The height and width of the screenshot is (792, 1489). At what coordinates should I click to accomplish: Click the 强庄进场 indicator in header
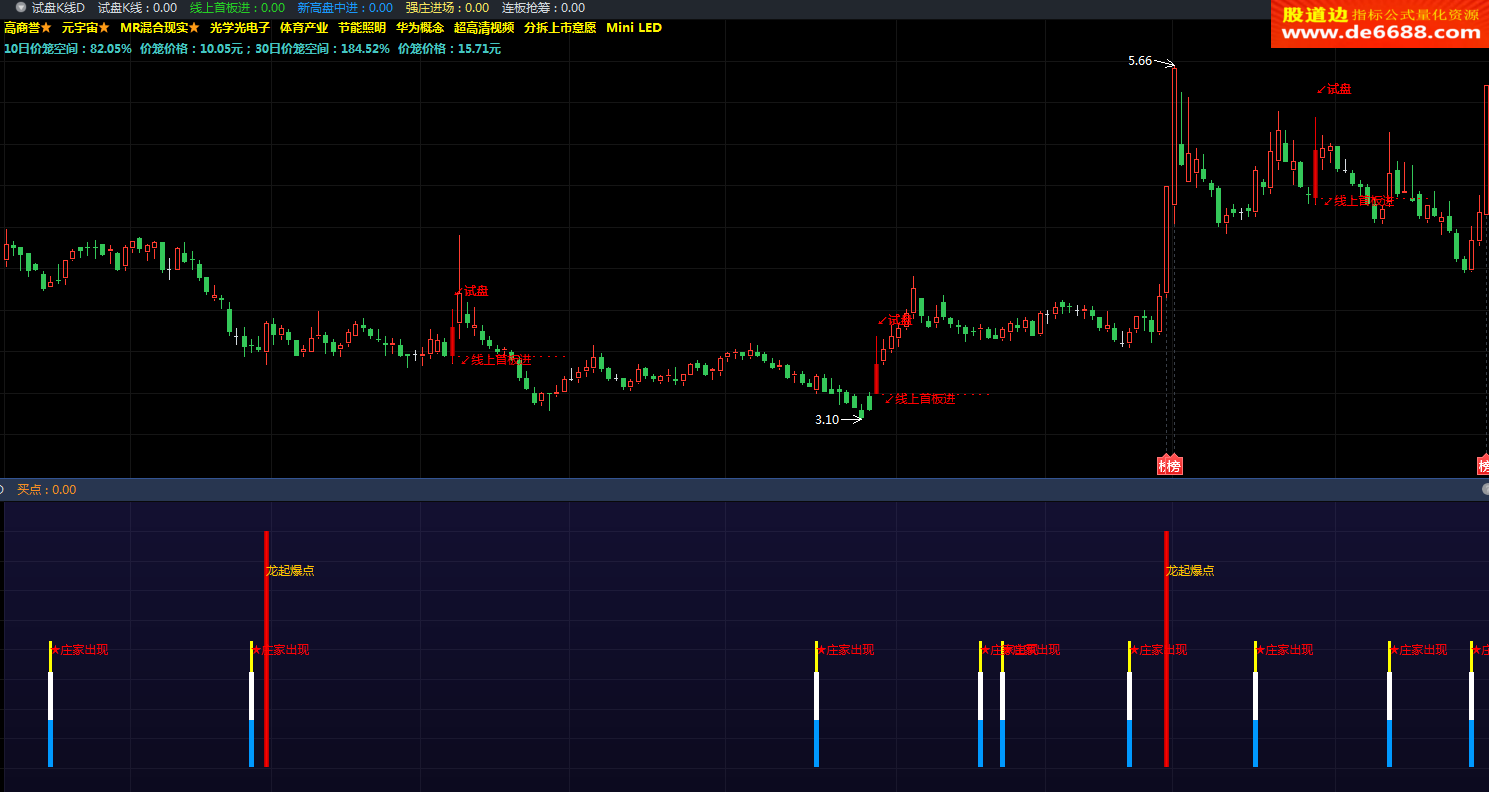tap(447, 8)
